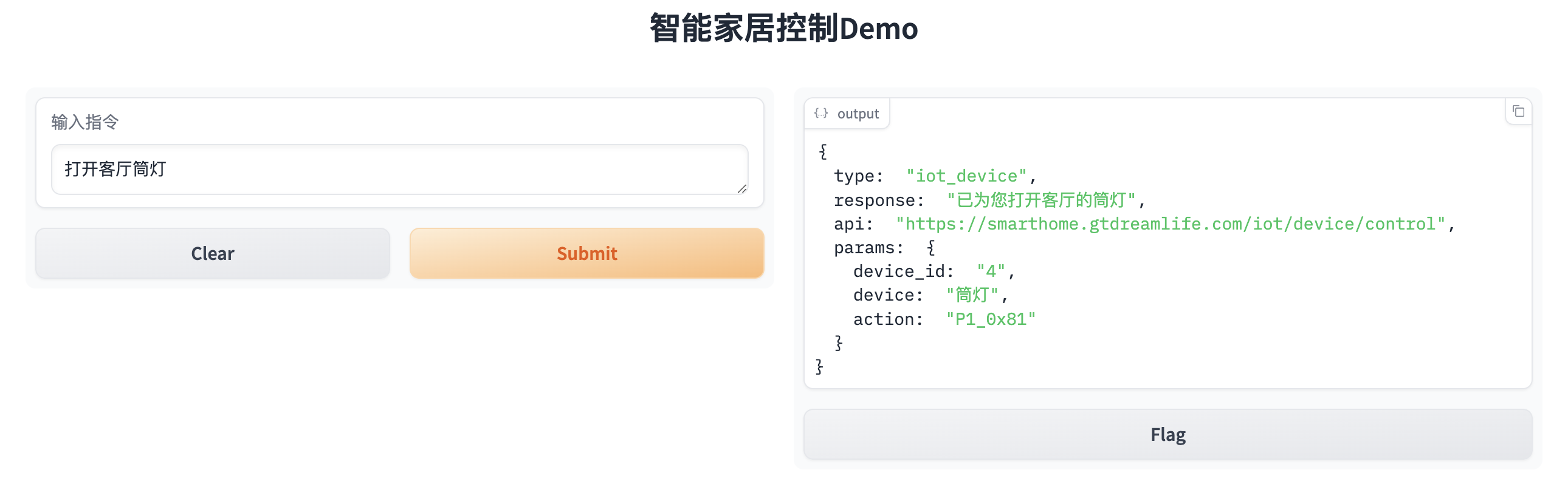Click the device value "筒灯"
Image resolution: width=1568 pixels, height=498 pixels.
972,295
